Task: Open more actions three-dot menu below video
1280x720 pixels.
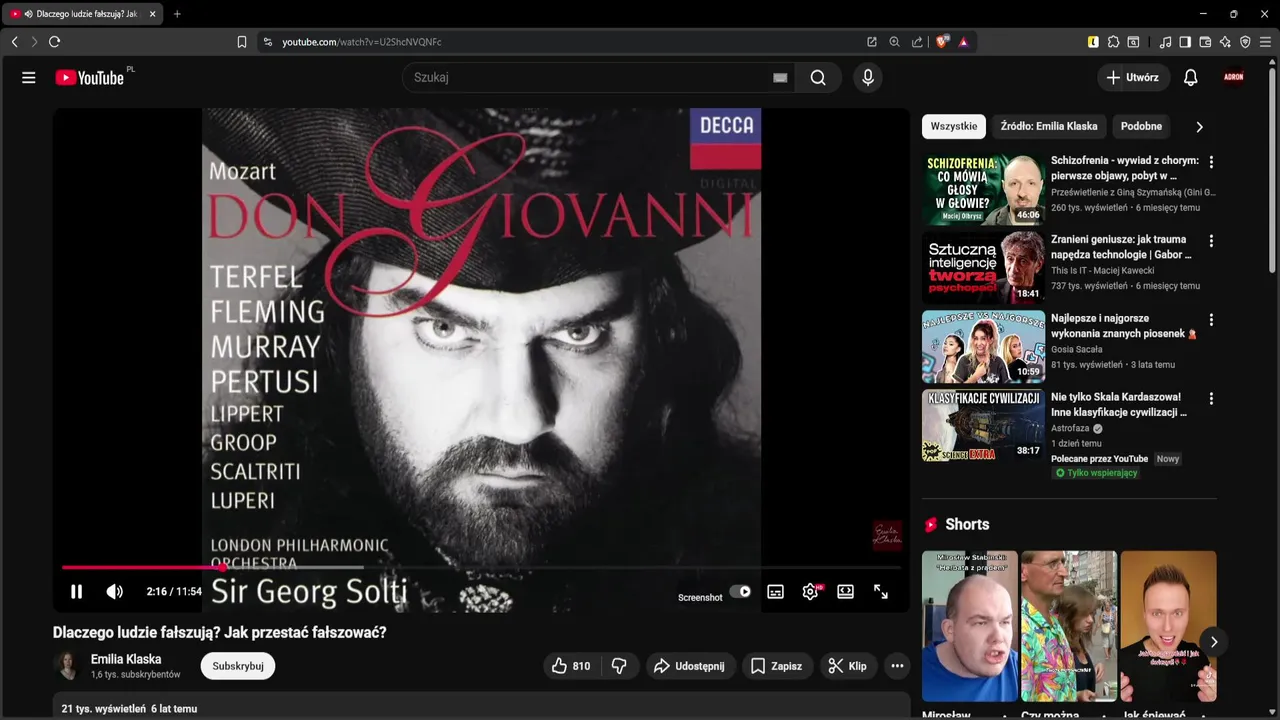Action: (x=897, y=666)
